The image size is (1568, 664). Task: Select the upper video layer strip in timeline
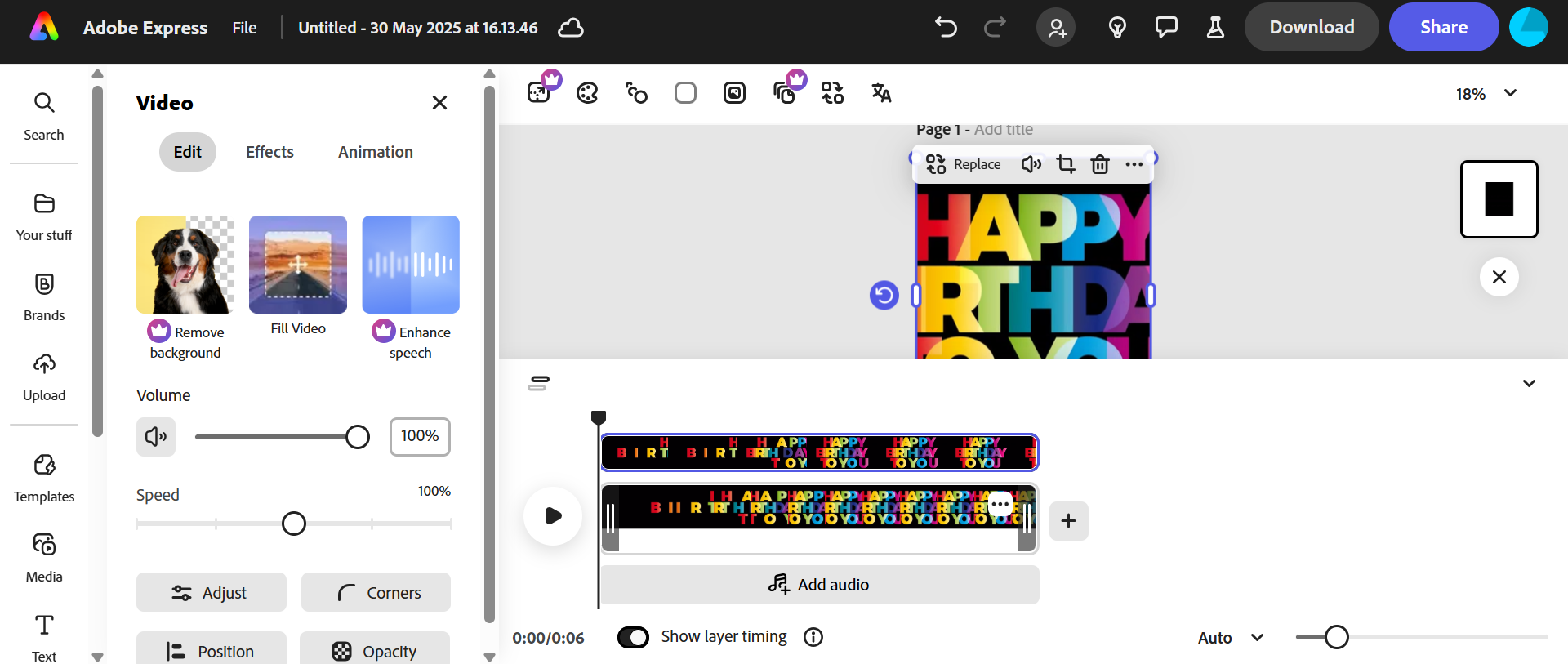[820, 452]
